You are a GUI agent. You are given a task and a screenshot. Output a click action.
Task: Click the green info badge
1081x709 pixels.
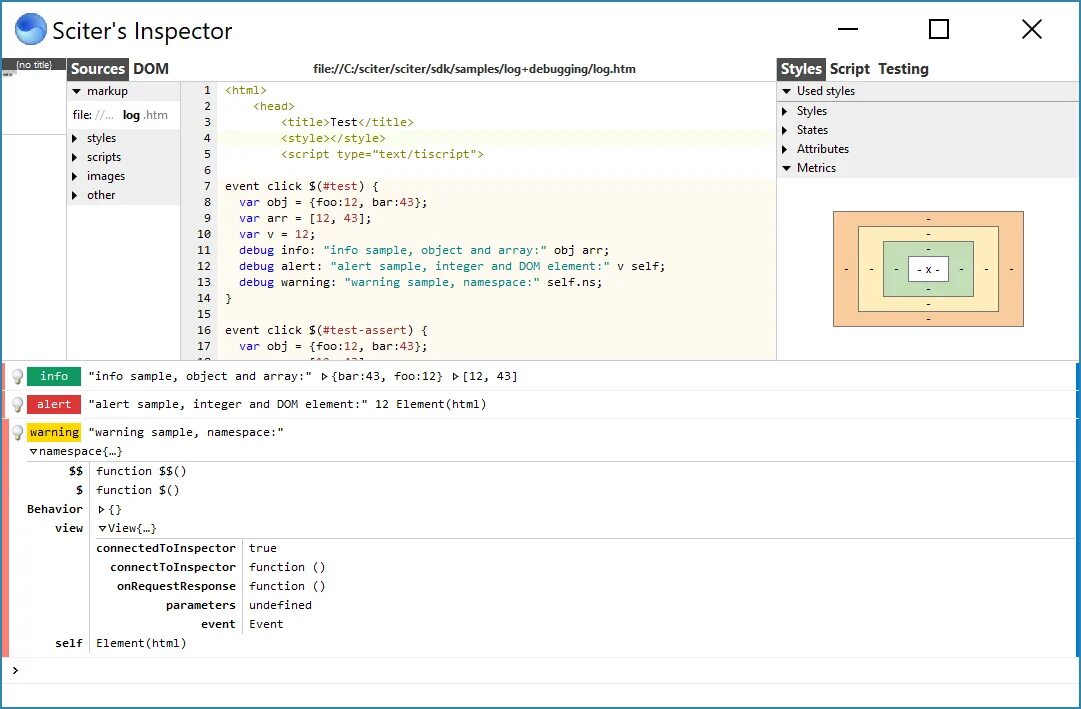tap(54, 377)
